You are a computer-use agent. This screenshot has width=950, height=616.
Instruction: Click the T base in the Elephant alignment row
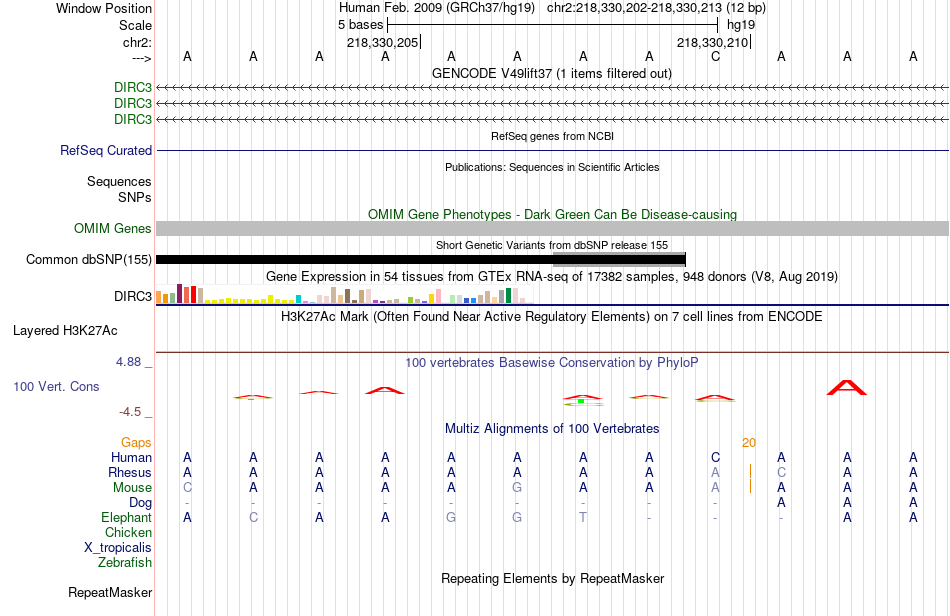(583, 517)
